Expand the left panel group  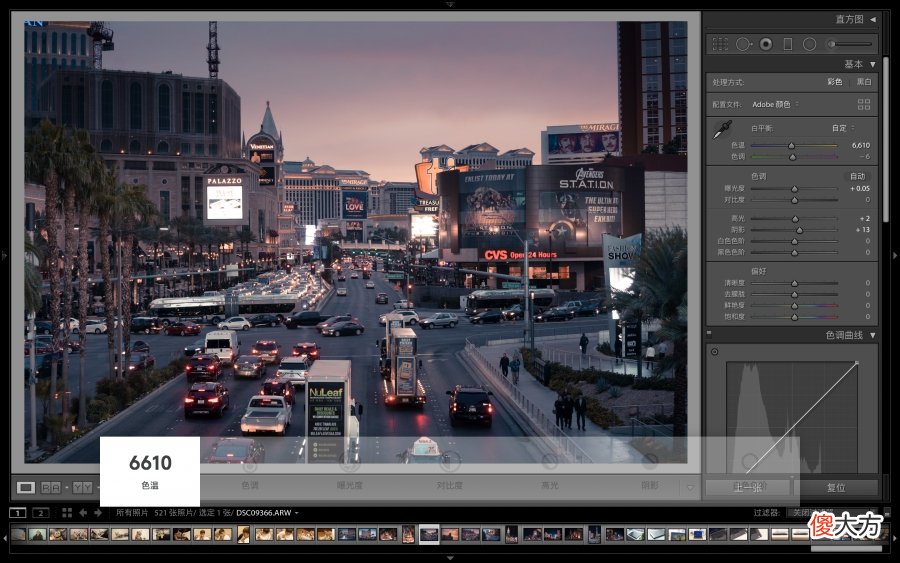tap(5, 255)
